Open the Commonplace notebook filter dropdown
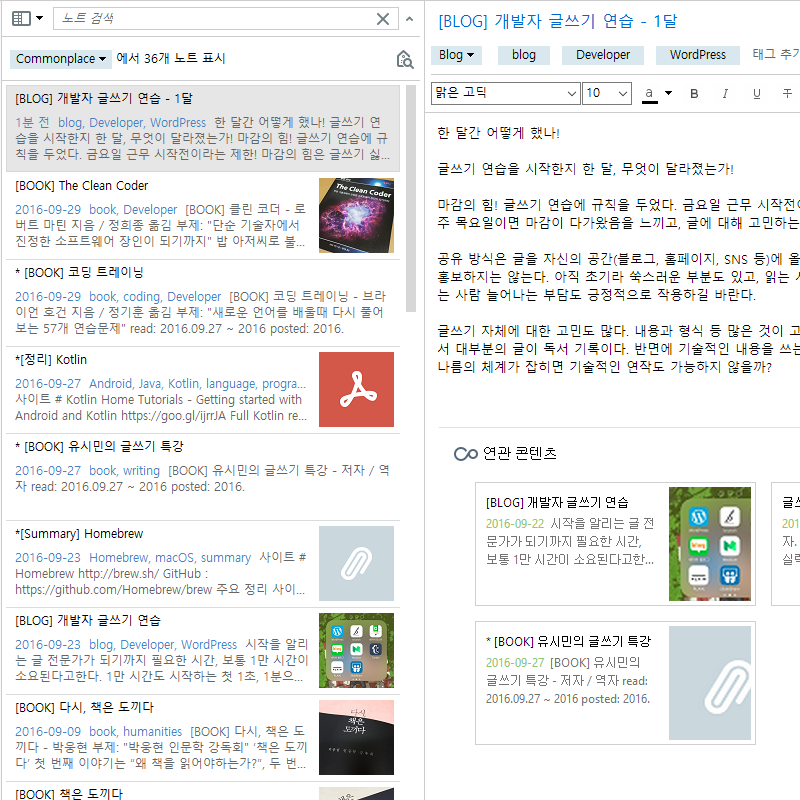800x800 pixels. point(61,59)
